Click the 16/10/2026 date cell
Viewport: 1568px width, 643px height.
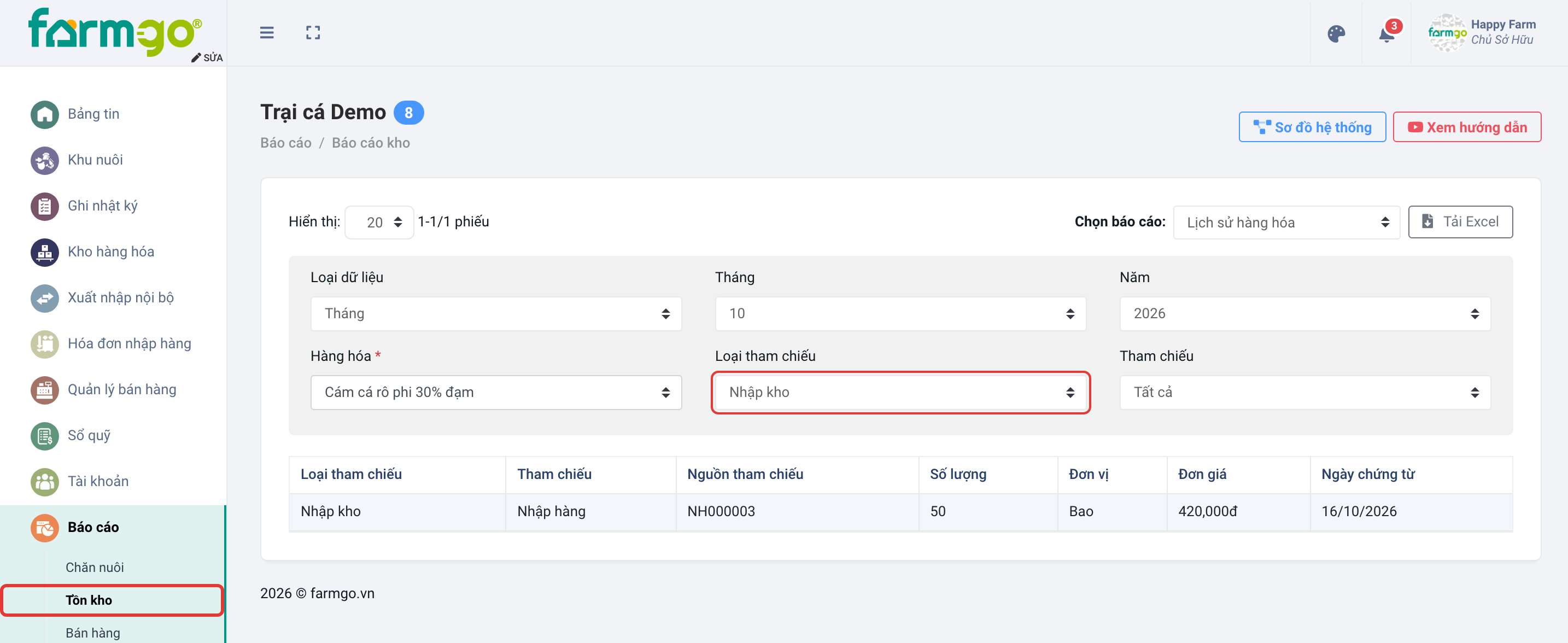click(1411, 511)
